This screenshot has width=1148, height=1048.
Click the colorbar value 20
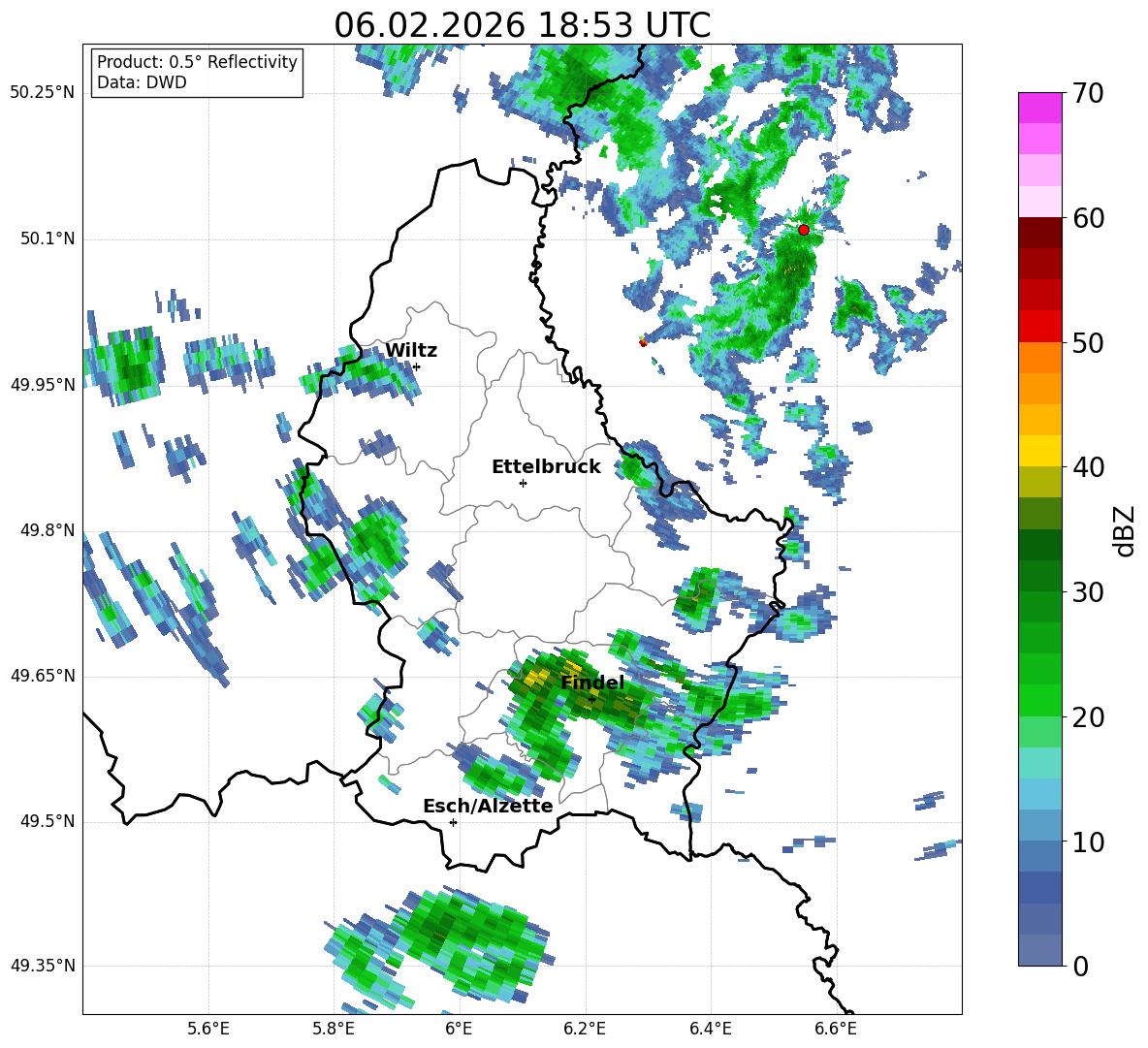coord(1088,716)
